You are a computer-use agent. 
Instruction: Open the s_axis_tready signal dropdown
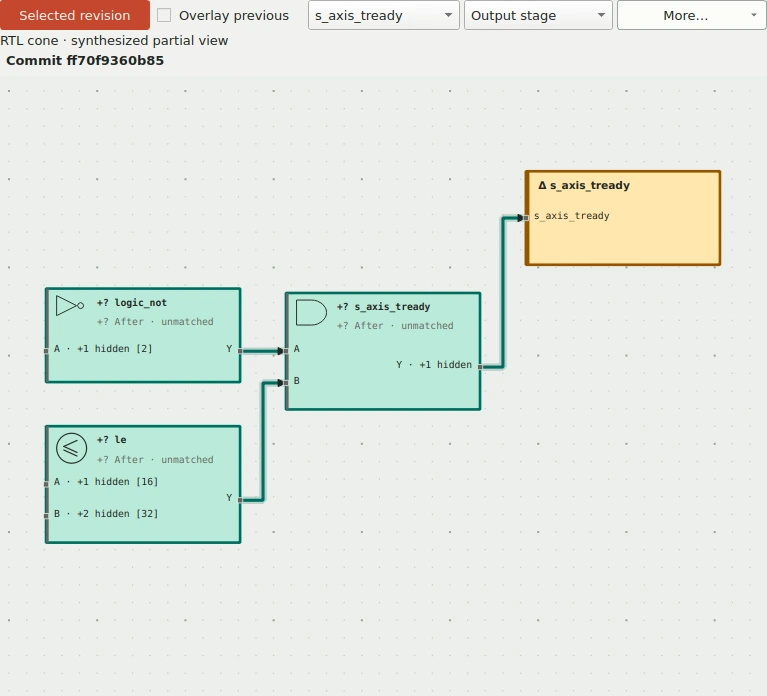click(384, 15)
